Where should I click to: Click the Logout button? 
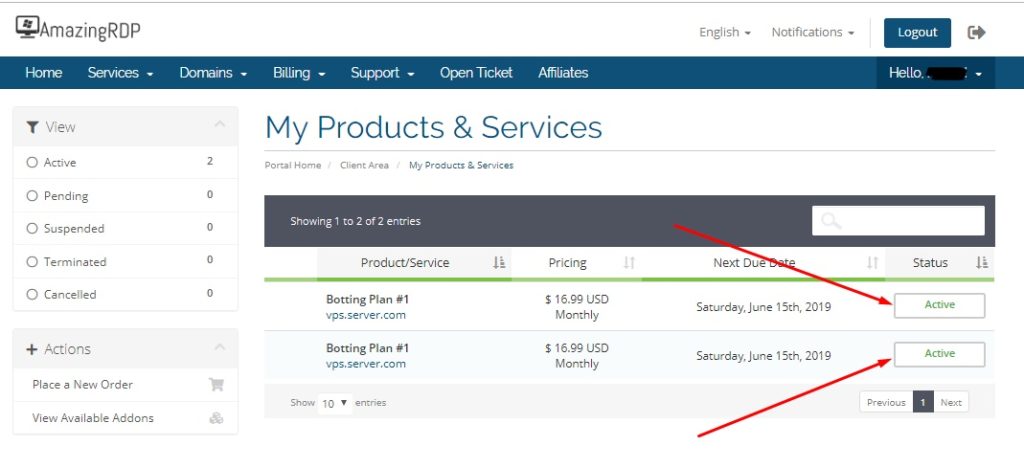918,33
